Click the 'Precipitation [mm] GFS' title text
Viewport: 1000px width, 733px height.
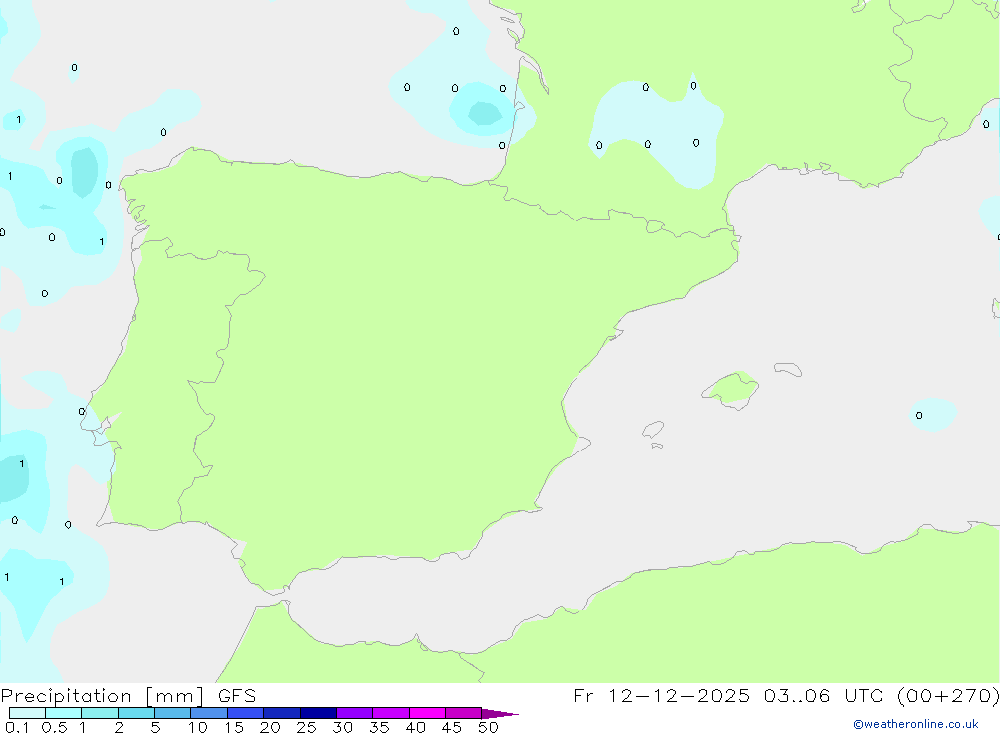point(128,696)
